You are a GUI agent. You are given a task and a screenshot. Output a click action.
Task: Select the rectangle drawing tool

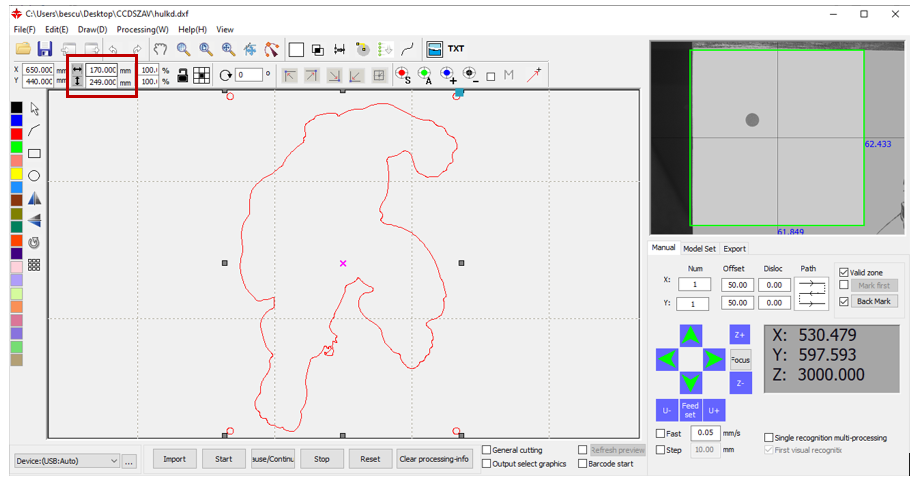[x=34, y=153]
